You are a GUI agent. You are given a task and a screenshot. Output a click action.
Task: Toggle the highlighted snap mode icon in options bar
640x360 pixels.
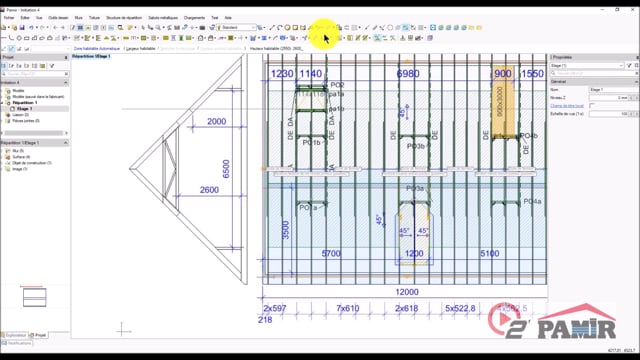coord(11,49)
